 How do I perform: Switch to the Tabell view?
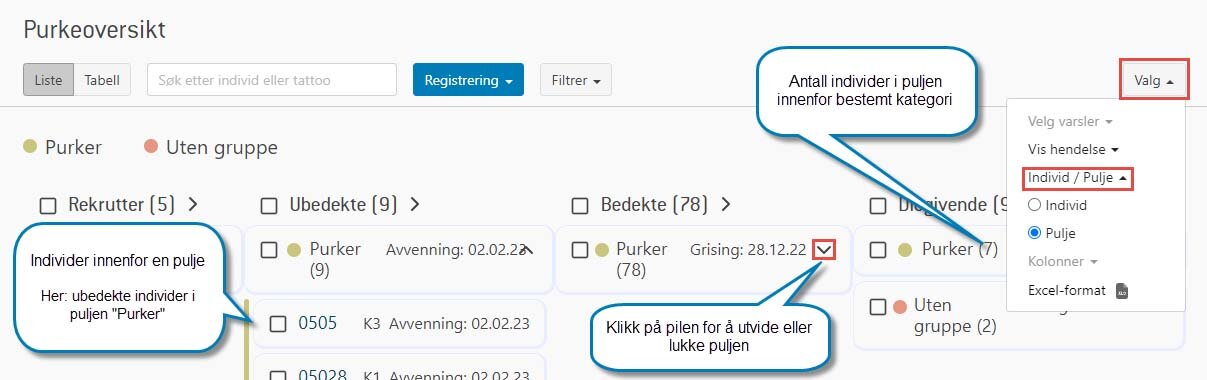[x=102, y=80]
